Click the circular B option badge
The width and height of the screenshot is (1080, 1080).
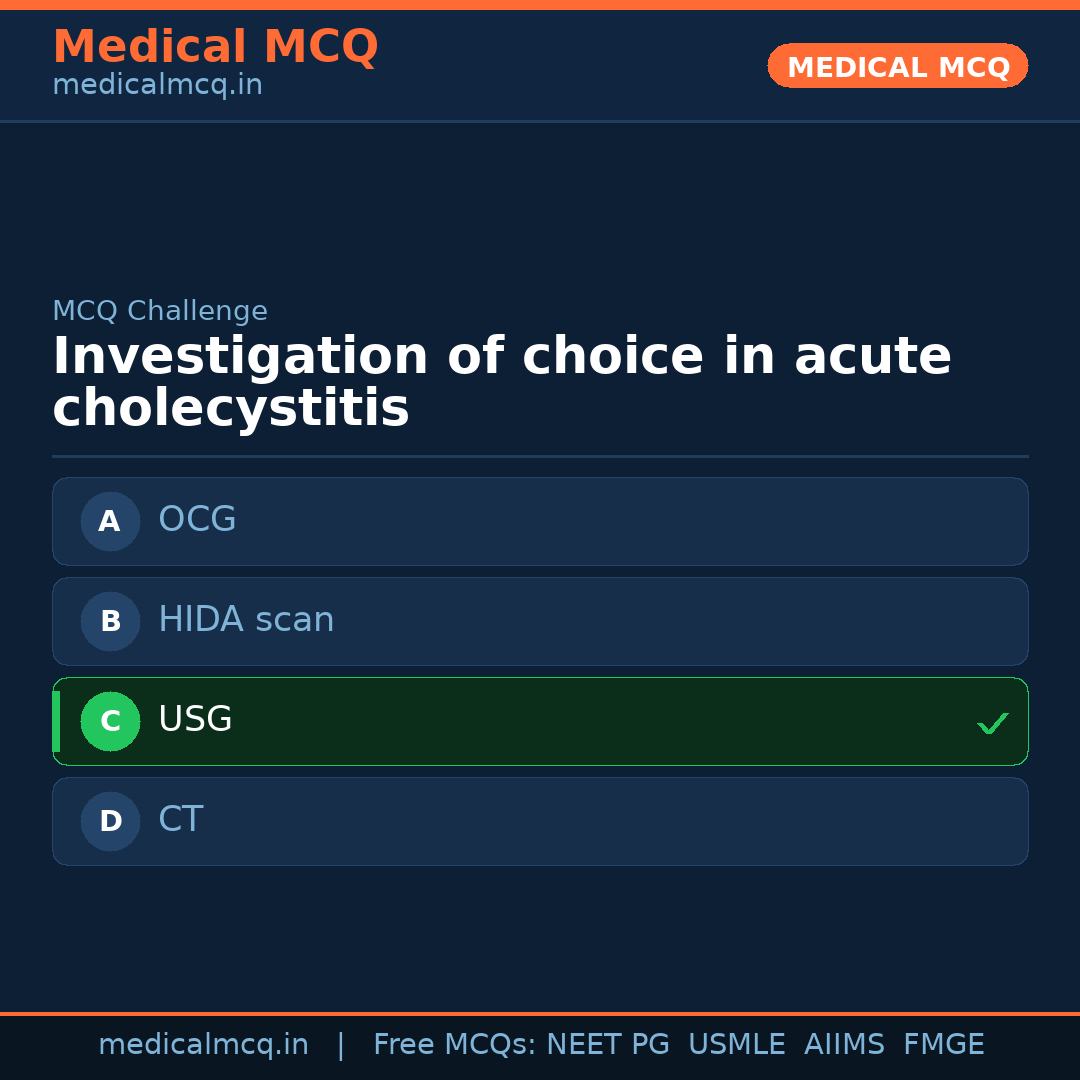pos(110,621)
